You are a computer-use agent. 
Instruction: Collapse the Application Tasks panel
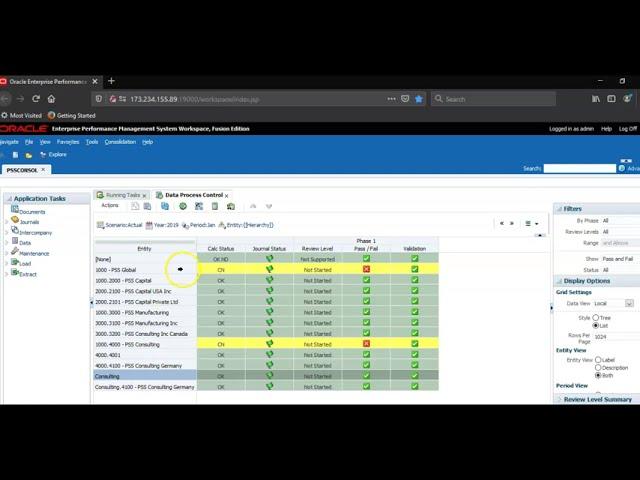coord(9,199)
